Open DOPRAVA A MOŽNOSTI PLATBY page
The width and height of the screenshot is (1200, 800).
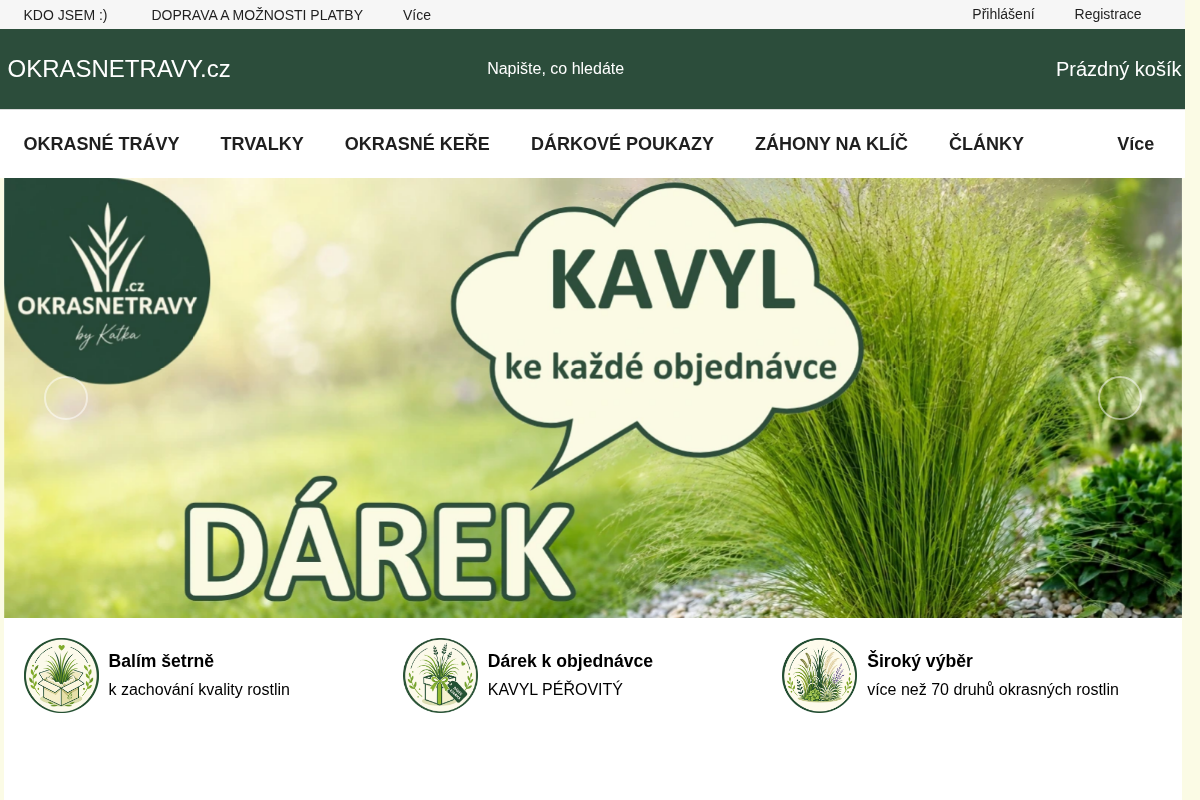[x=257, y=15]
